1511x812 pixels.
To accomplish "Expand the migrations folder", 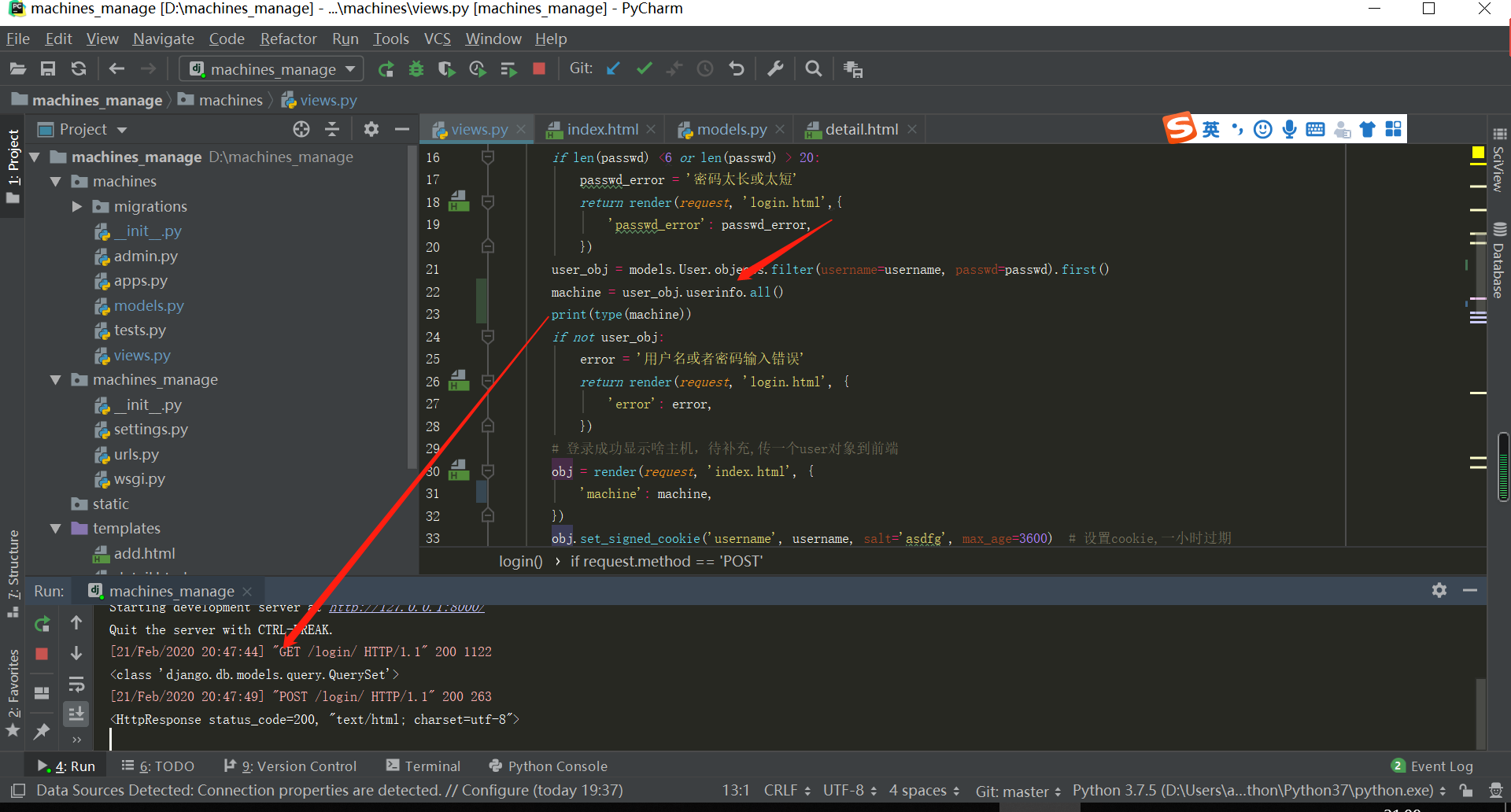I will tap(76, 207).
